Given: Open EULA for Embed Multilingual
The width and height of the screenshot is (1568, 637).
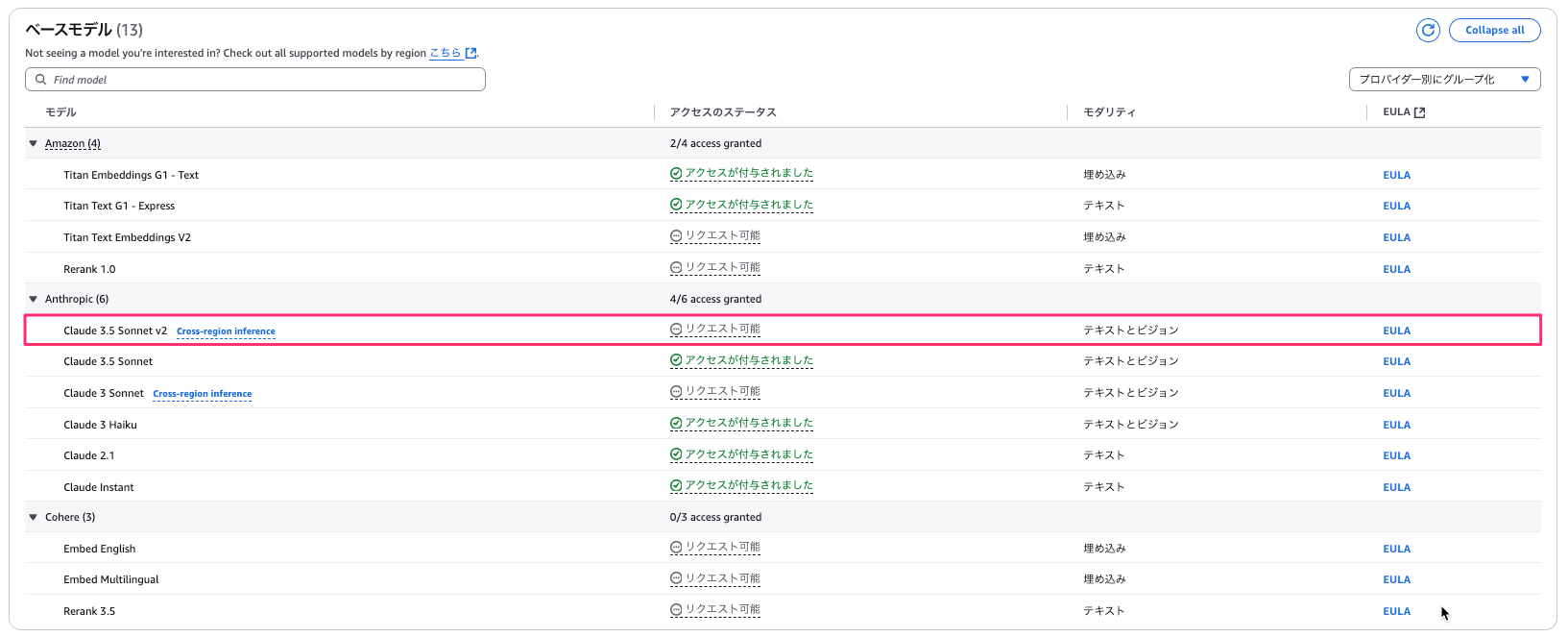Looking at the screenshot, I should pos(1396,579).
